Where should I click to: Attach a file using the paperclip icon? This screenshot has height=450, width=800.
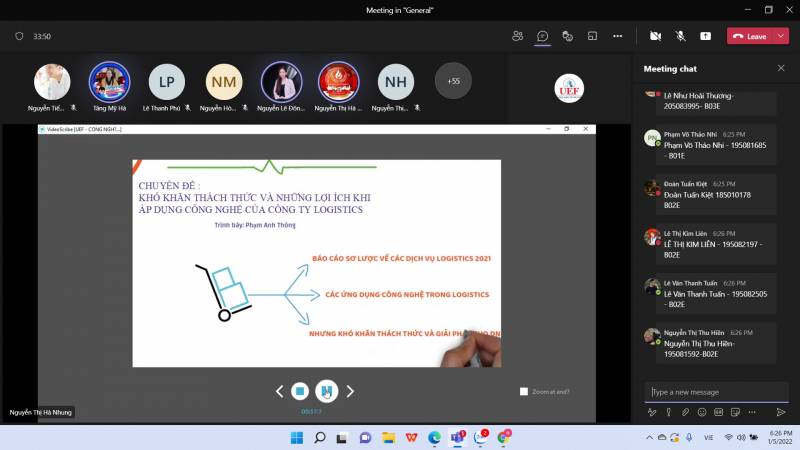[685, 412]
